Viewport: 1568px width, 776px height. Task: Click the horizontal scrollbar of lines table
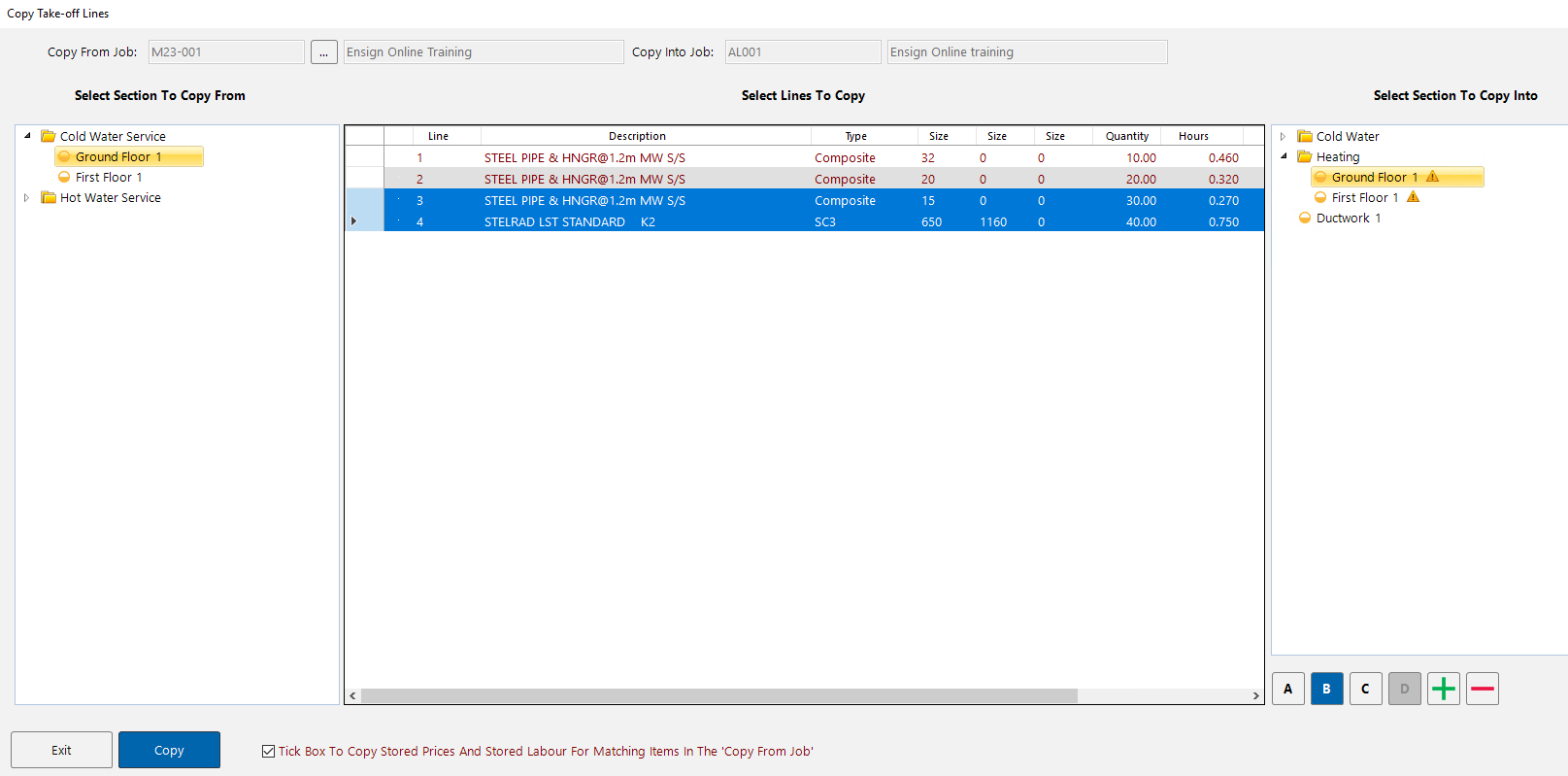click(x=719, y=695)
